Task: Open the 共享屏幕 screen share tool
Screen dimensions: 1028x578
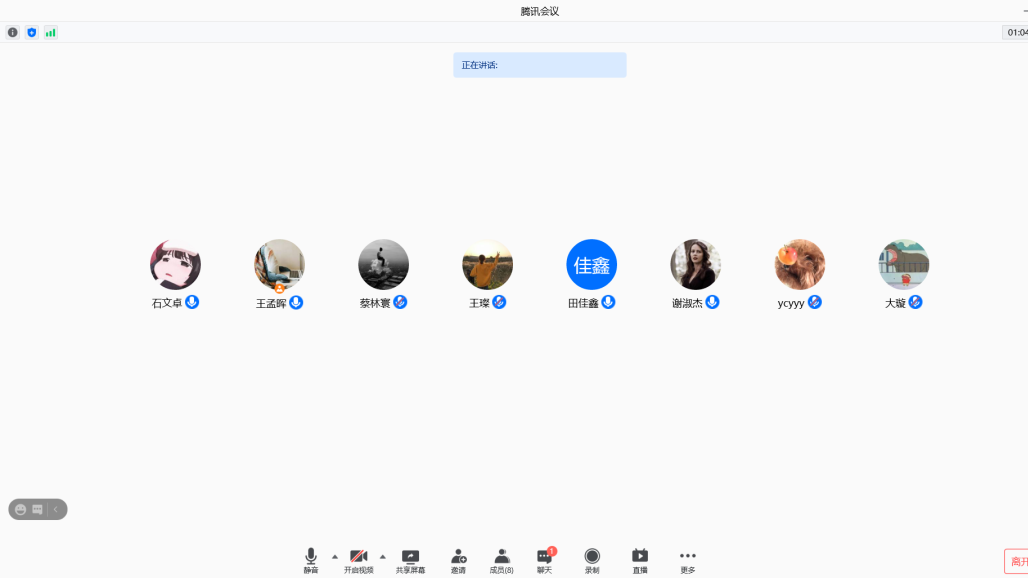Action: pyautogui.click(x=410, y=559)
